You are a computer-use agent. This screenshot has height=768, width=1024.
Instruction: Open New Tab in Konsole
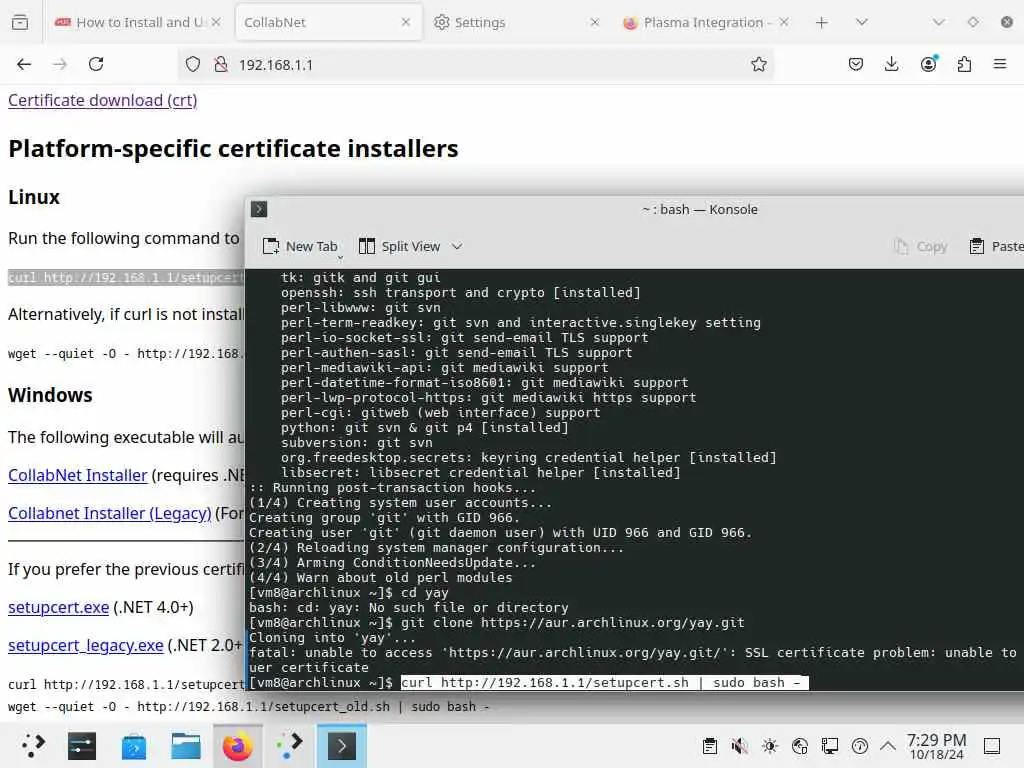coord(300,246)
